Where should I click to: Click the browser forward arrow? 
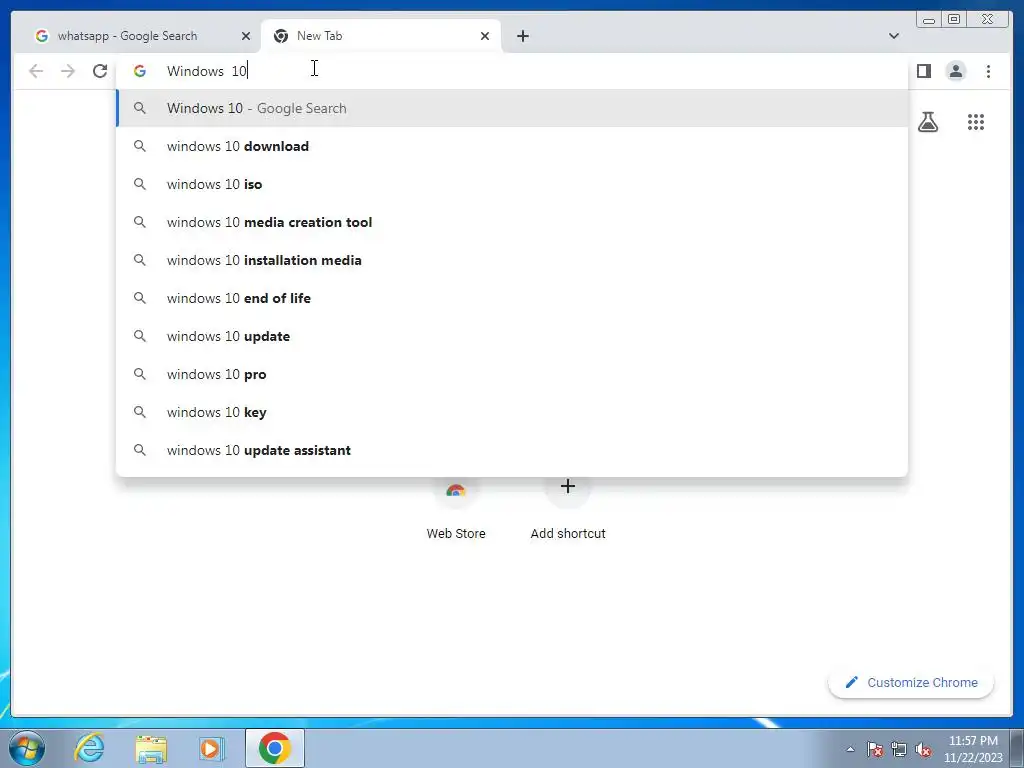coord(68,71)
